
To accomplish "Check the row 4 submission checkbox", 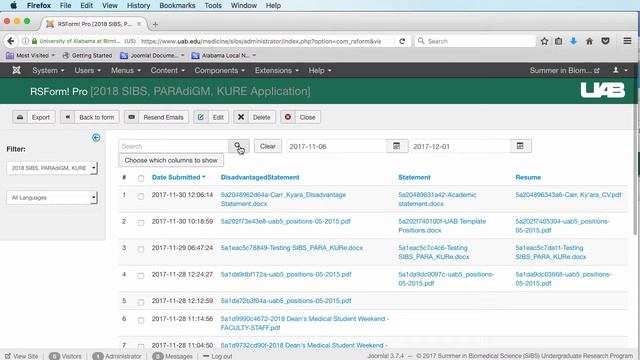I will click(x=141, y=276).
